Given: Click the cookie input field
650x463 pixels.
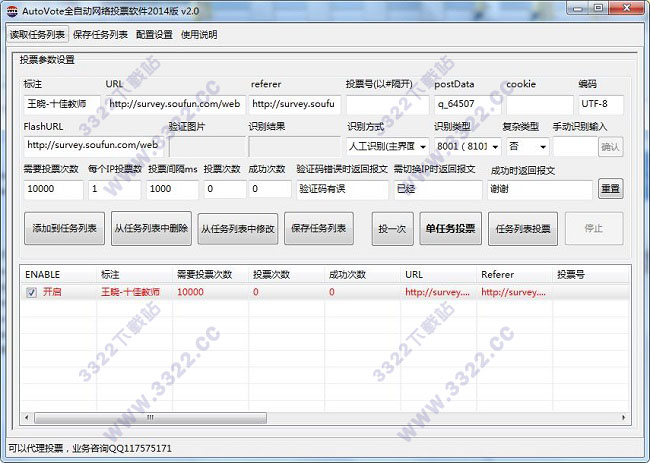Looking at the screenshot, I should (x=540, y=105).
